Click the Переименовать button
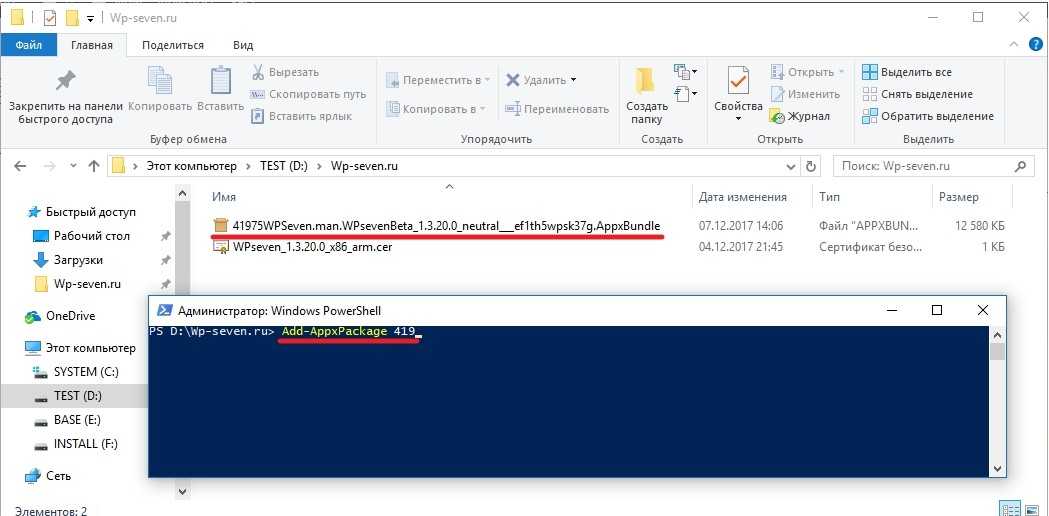The width and height of the screenshot is (1049, 516). point(557,109)
